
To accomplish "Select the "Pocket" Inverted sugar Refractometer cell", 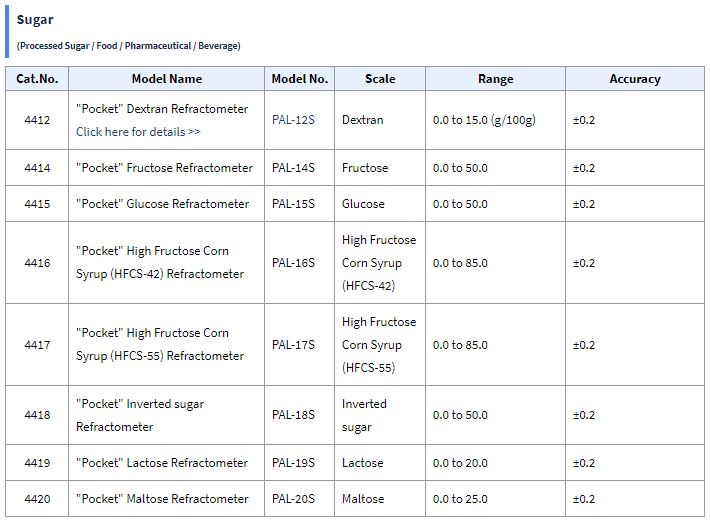I will pyautogui.click(x=167, y=415).
